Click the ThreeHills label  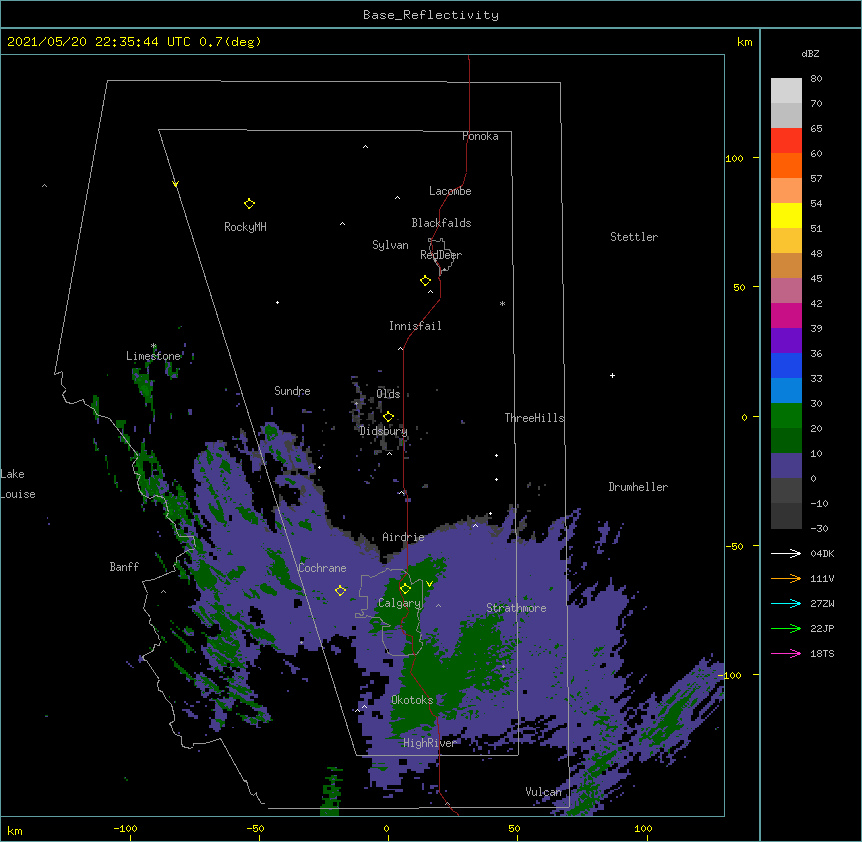534,418
